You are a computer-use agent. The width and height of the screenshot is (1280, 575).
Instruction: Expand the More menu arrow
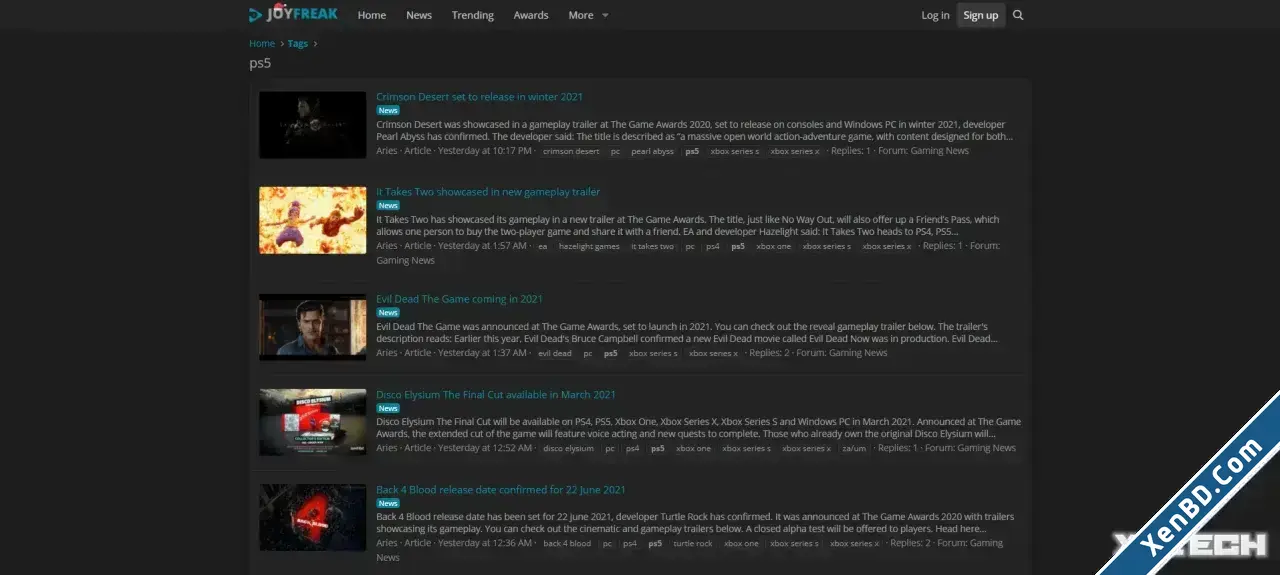pyautogui.click(x=605, y=16)
